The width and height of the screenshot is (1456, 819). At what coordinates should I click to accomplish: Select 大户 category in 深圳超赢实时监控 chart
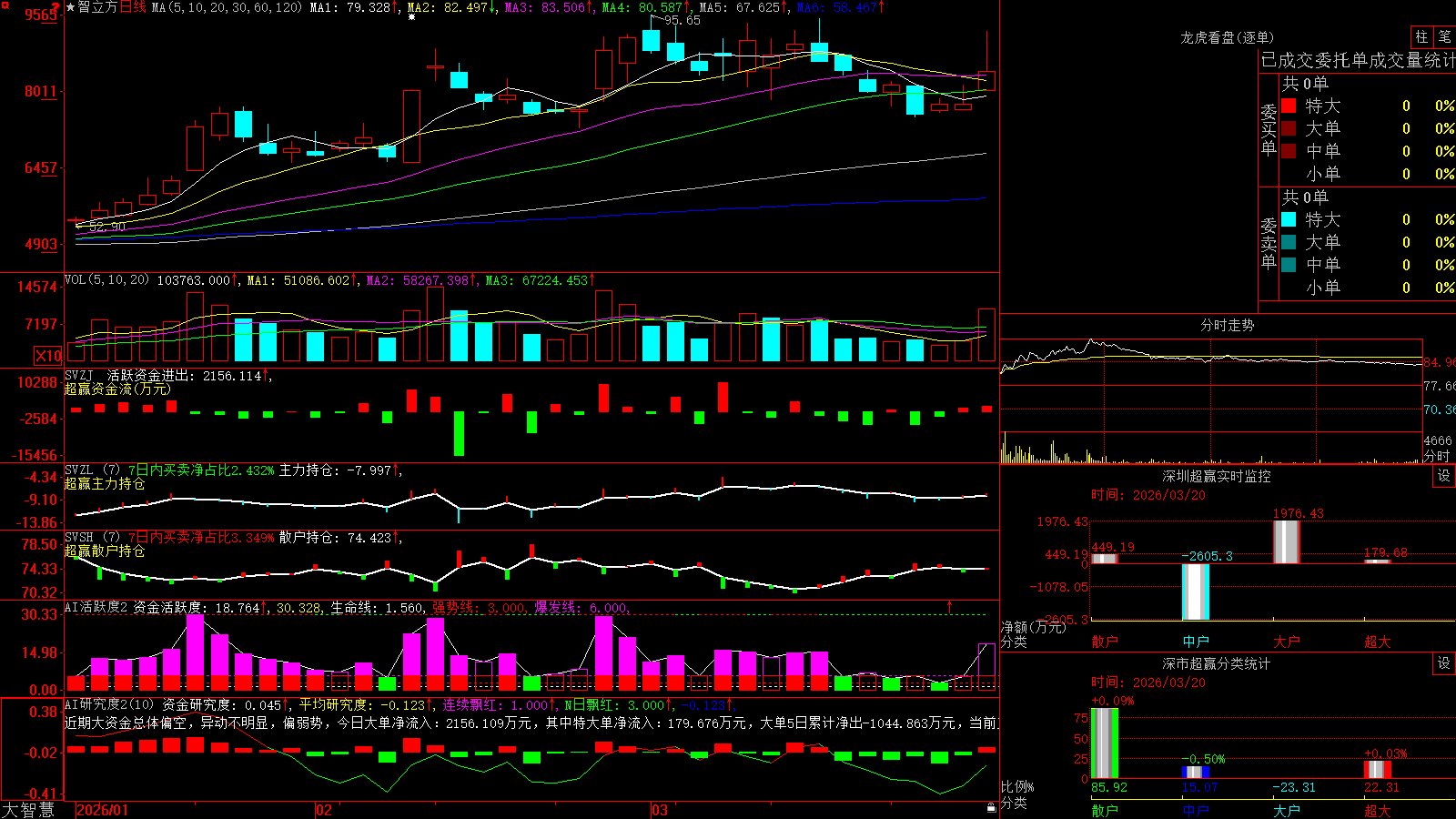pyautogui.click(x=1287, y=642)
